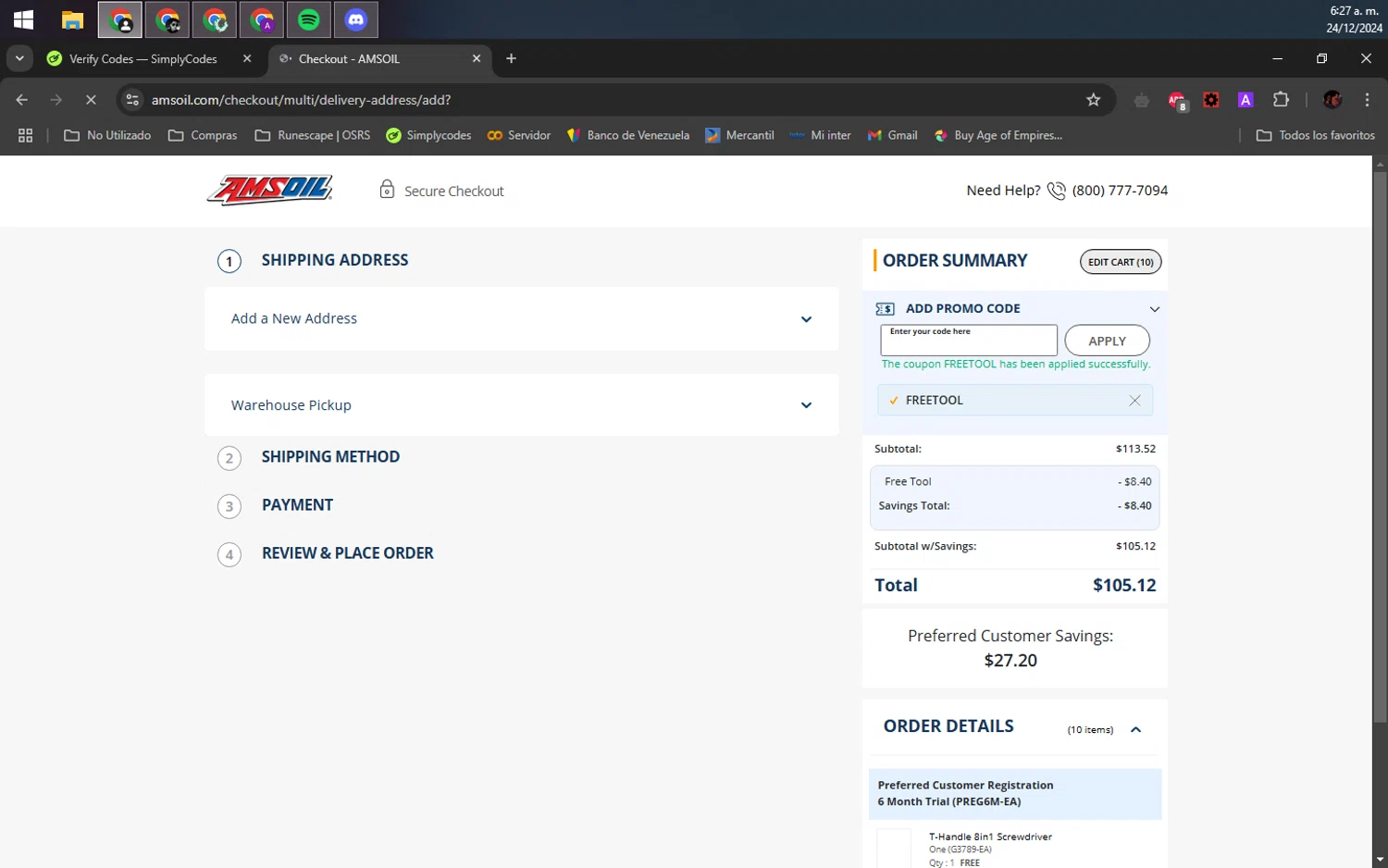The height and width of the screenshot is (868, 1388).
Task: Click the AMSOIL logo
Action: pos(269,190)
